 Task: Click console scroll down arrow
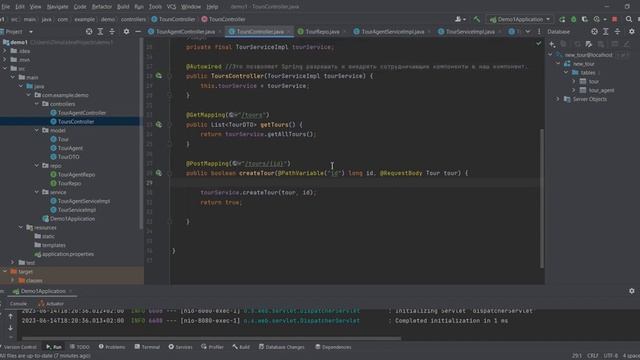click(x=11, y=328)
